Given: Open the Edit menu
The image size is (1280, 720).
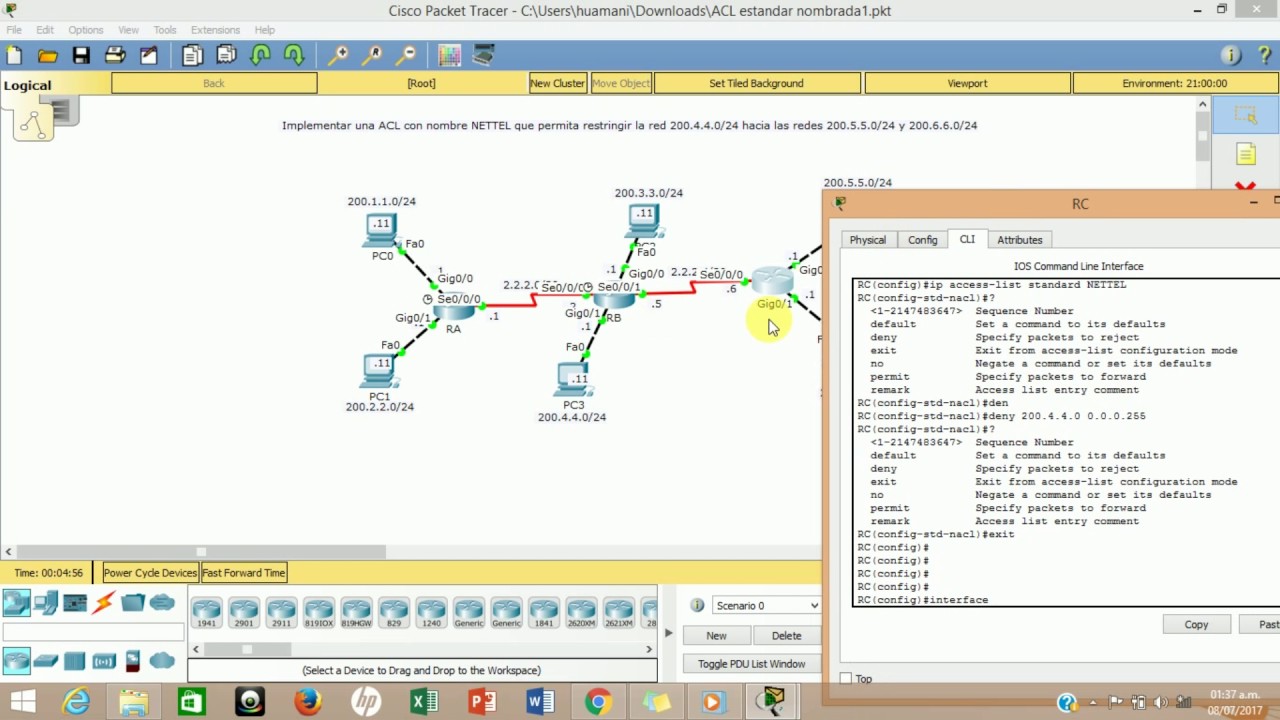Looking at the screenshot, I should point(45,30).
